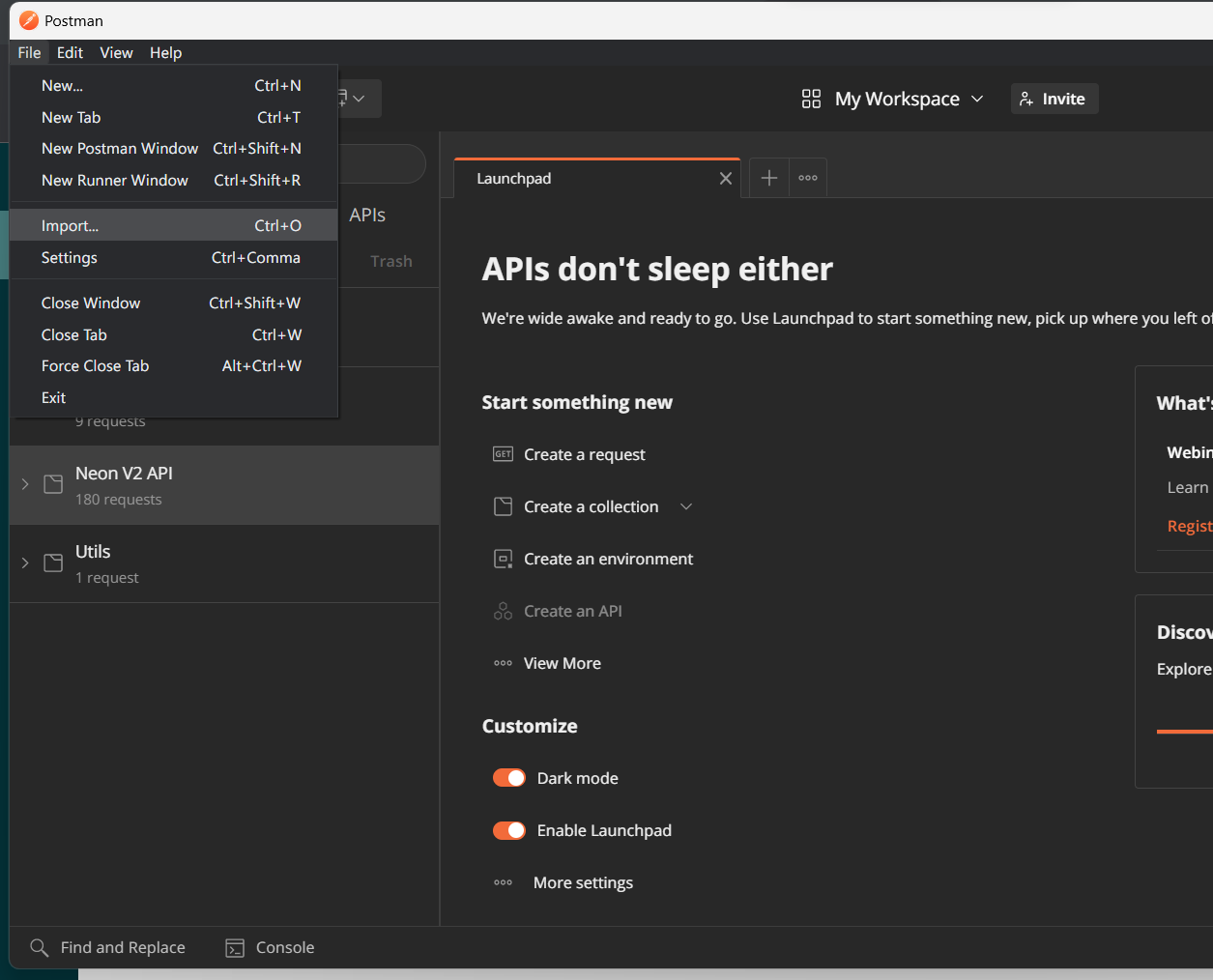Click the Trash link in sidebar

click(391, 261)
